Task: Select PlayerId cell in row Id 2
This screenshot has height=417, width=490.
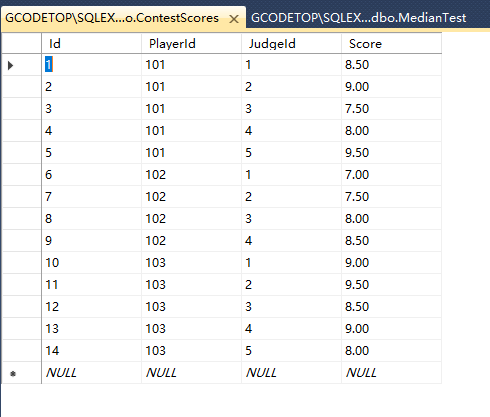Action: 192,87
